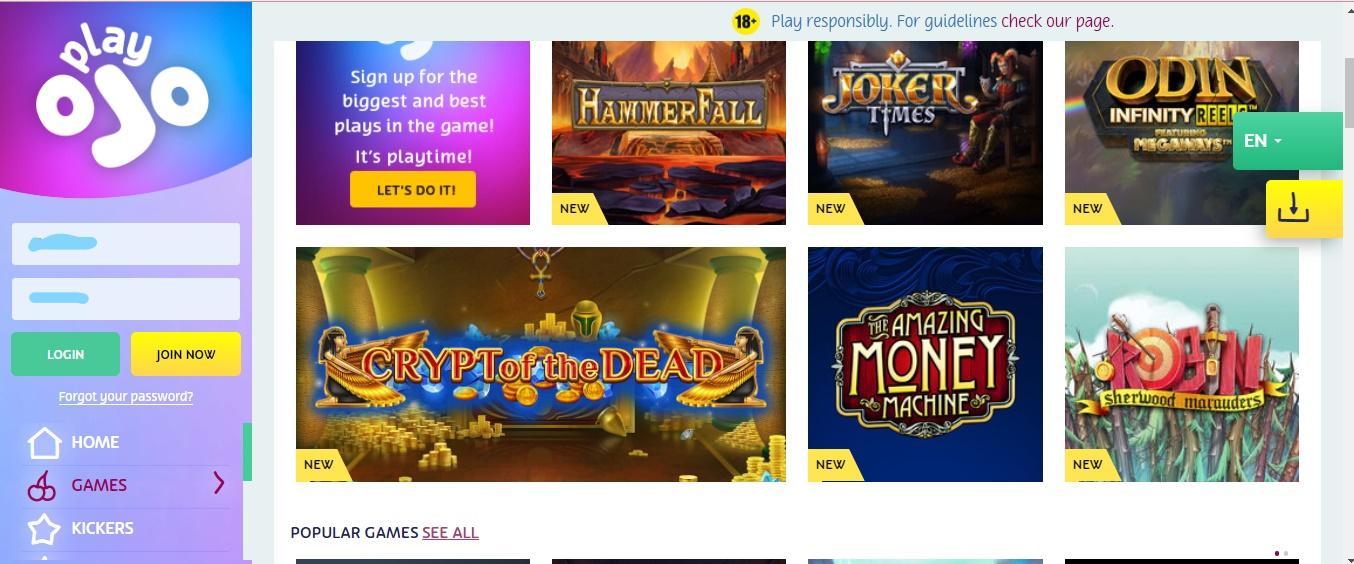Click the Kickers star icon

click(44, 529)
